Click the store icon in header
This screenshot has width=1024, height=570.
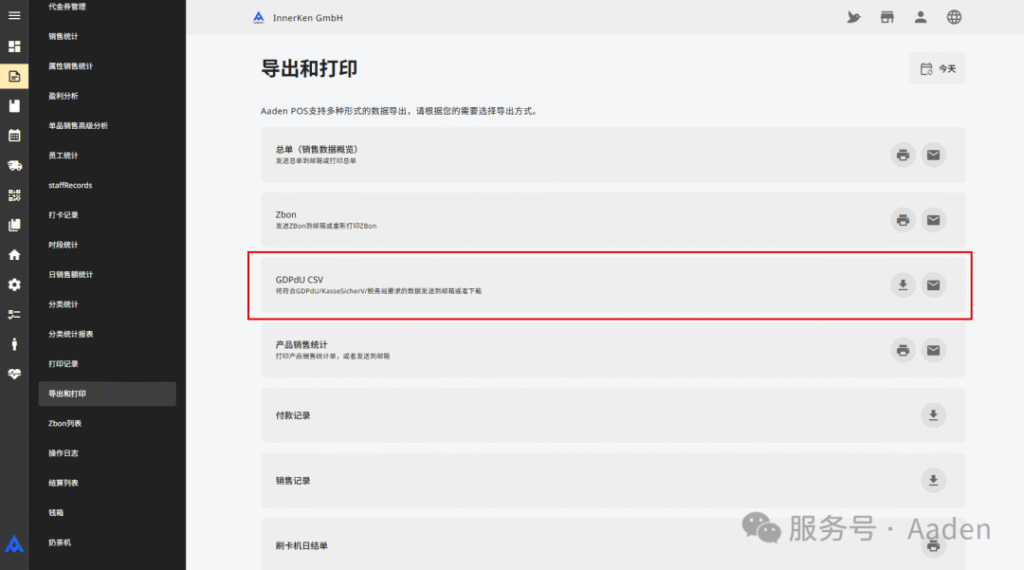point(887,17)
